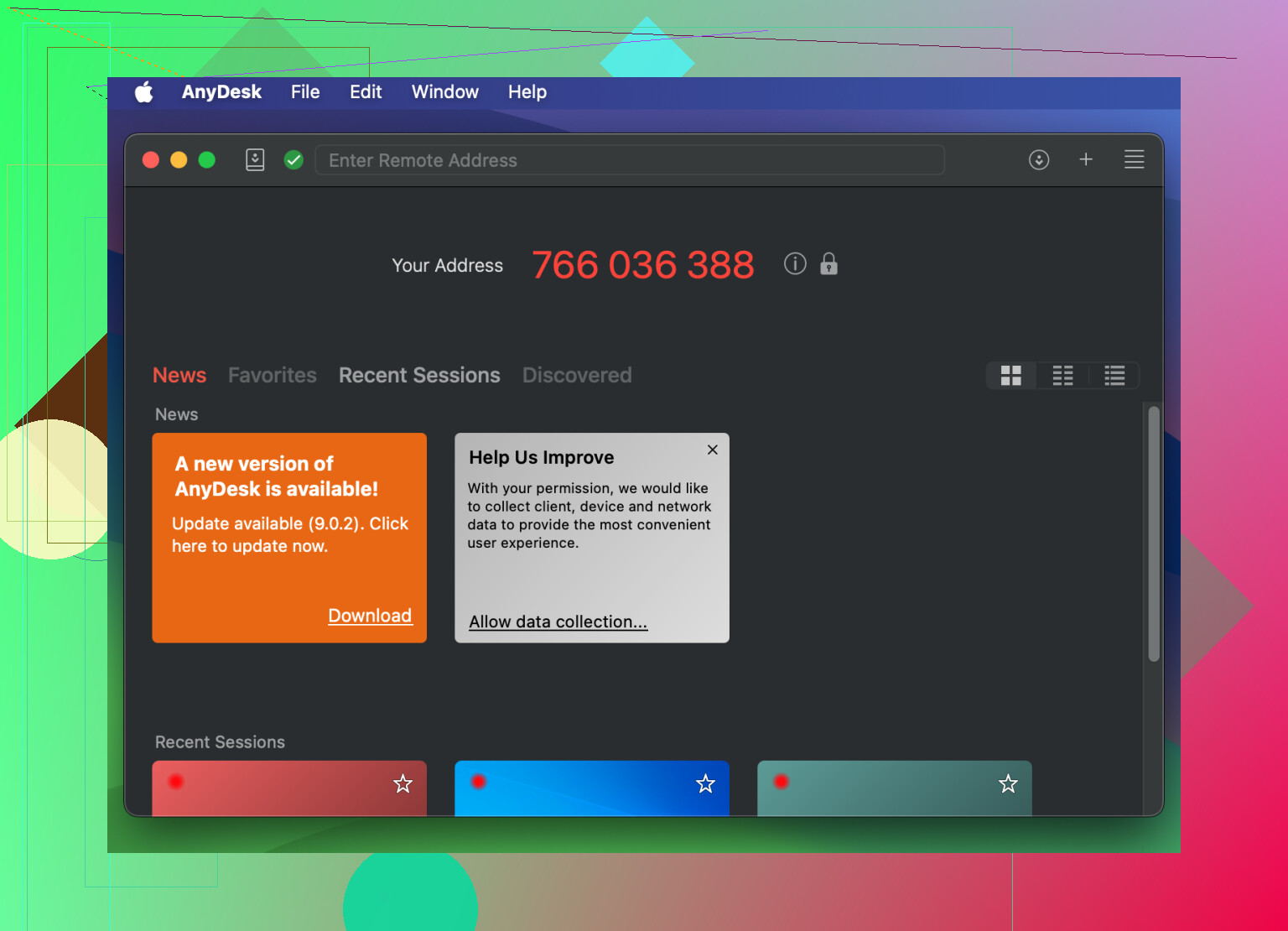The width and height of the screenshot is (1288, 931).
Task: Switch to compact column view
Action: click(x=1062, y=376)
